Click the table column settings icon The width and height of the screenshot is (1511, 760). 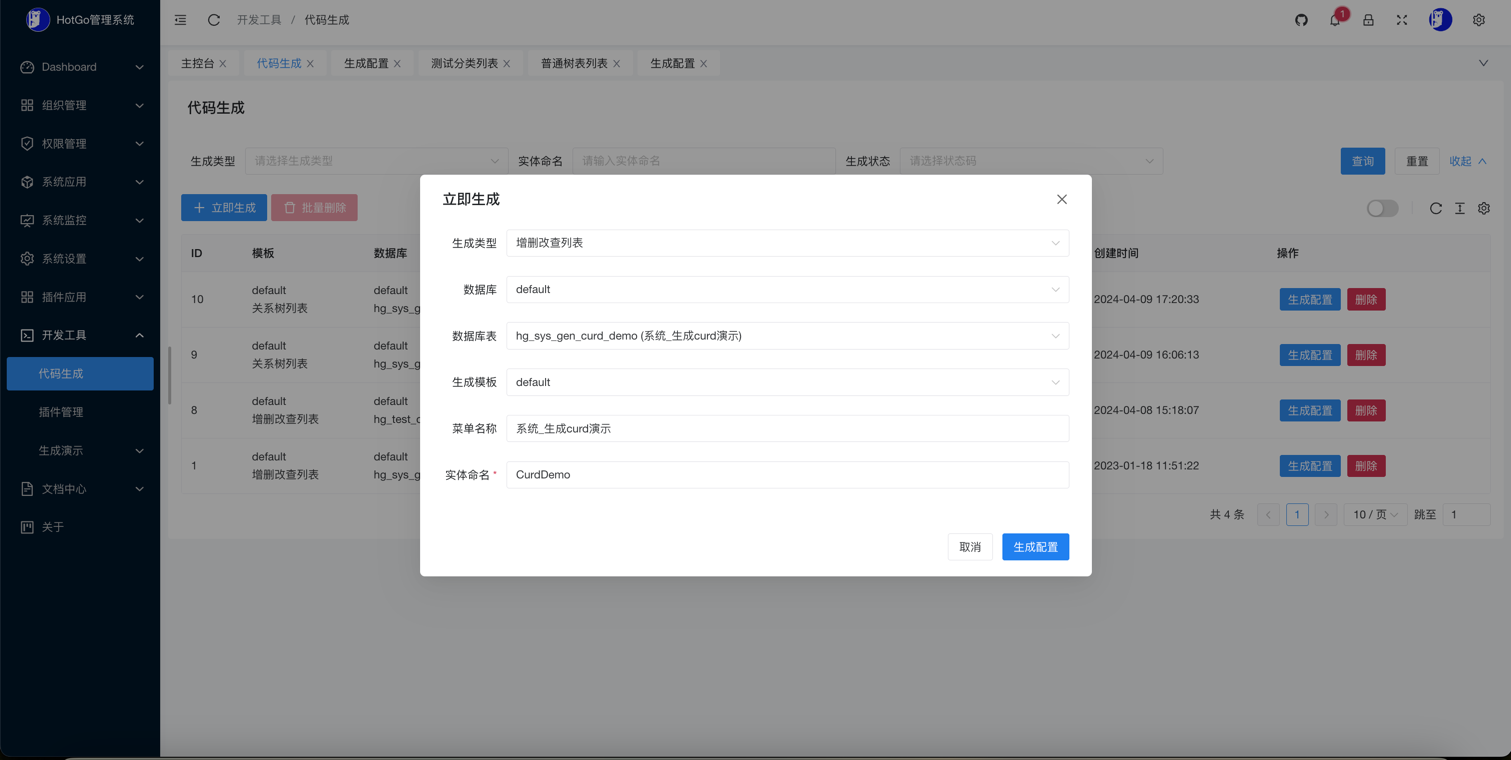point(1484,208)
